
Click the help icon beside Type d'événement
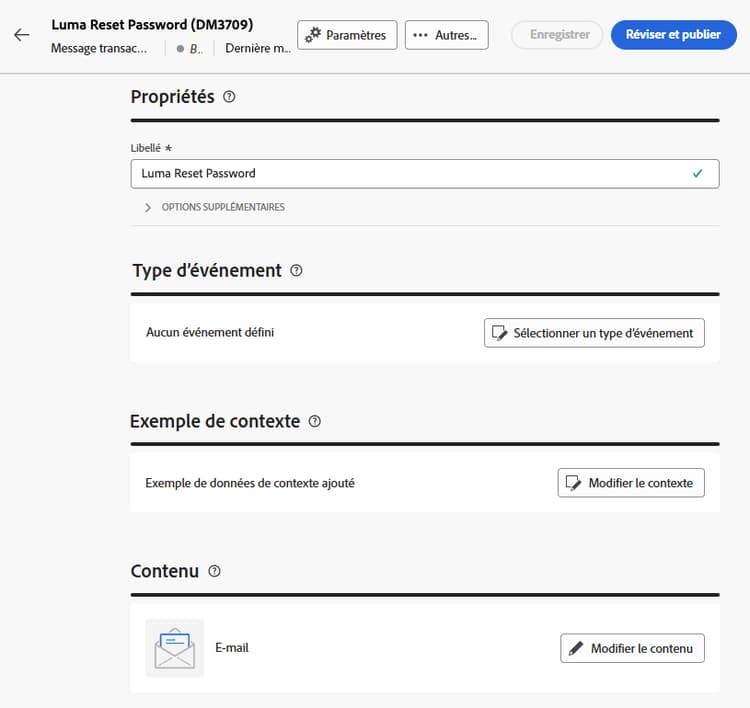tap(296, 271)
